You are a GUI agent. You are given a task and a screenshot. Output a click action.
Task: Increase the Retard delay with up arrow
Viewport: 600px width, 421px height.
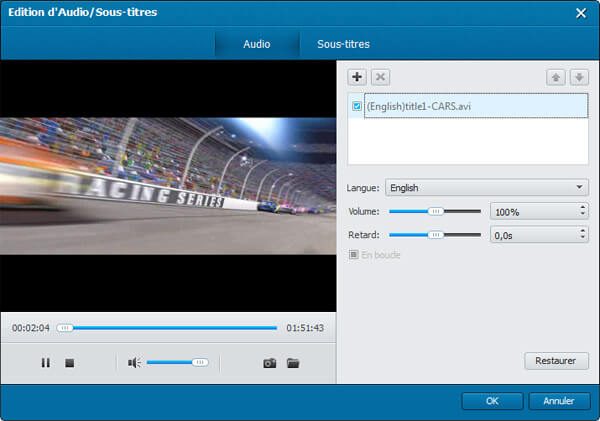point(582,230)
